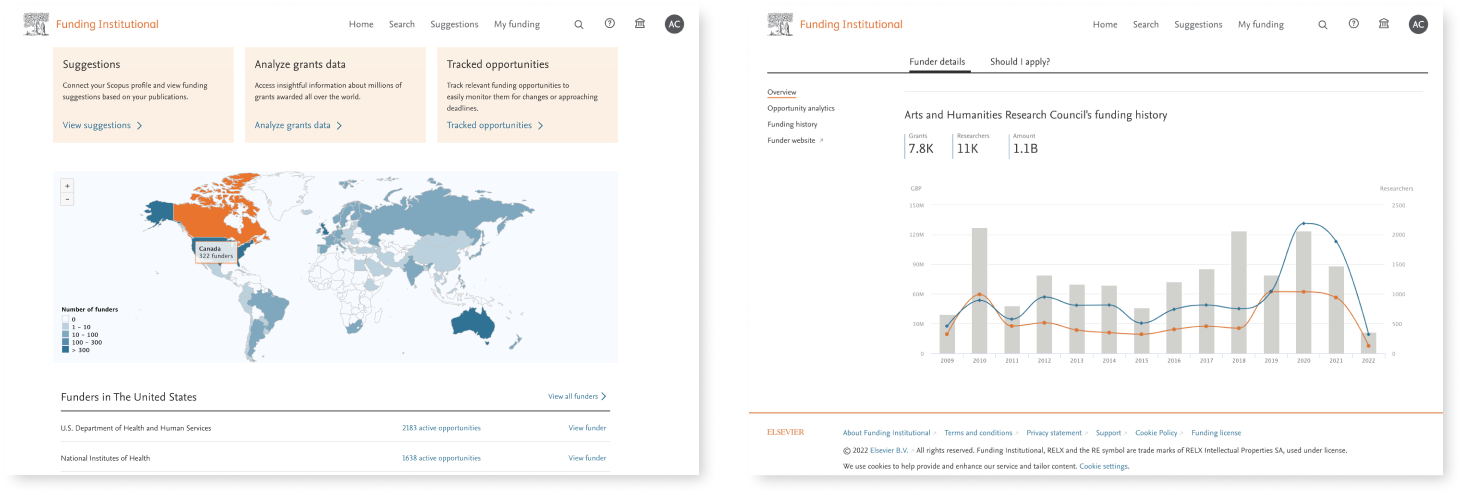1462x495 pixels.
Task: Click the search icon in the right window
Action: tap(1323, 24)
